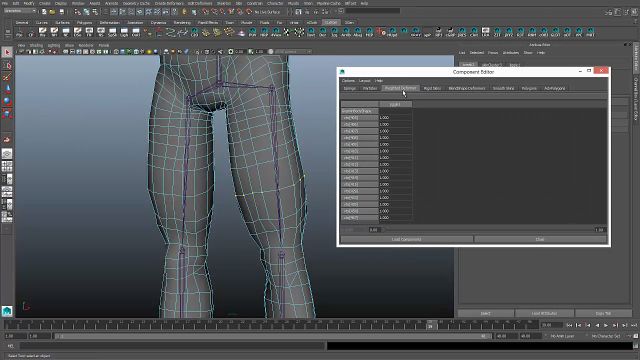Open the viewport Panels menu
640x360 pixels.
click(104, 45)
